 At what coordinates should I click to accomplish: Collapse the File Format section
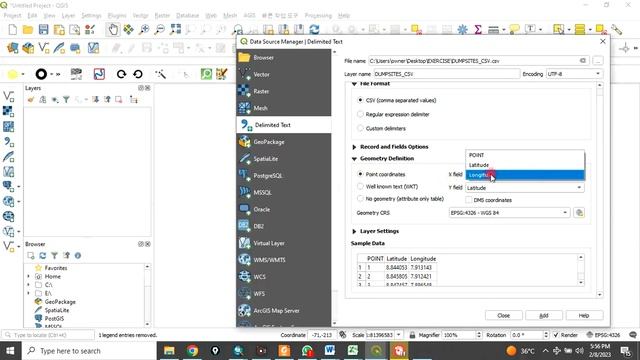point(354,84)
